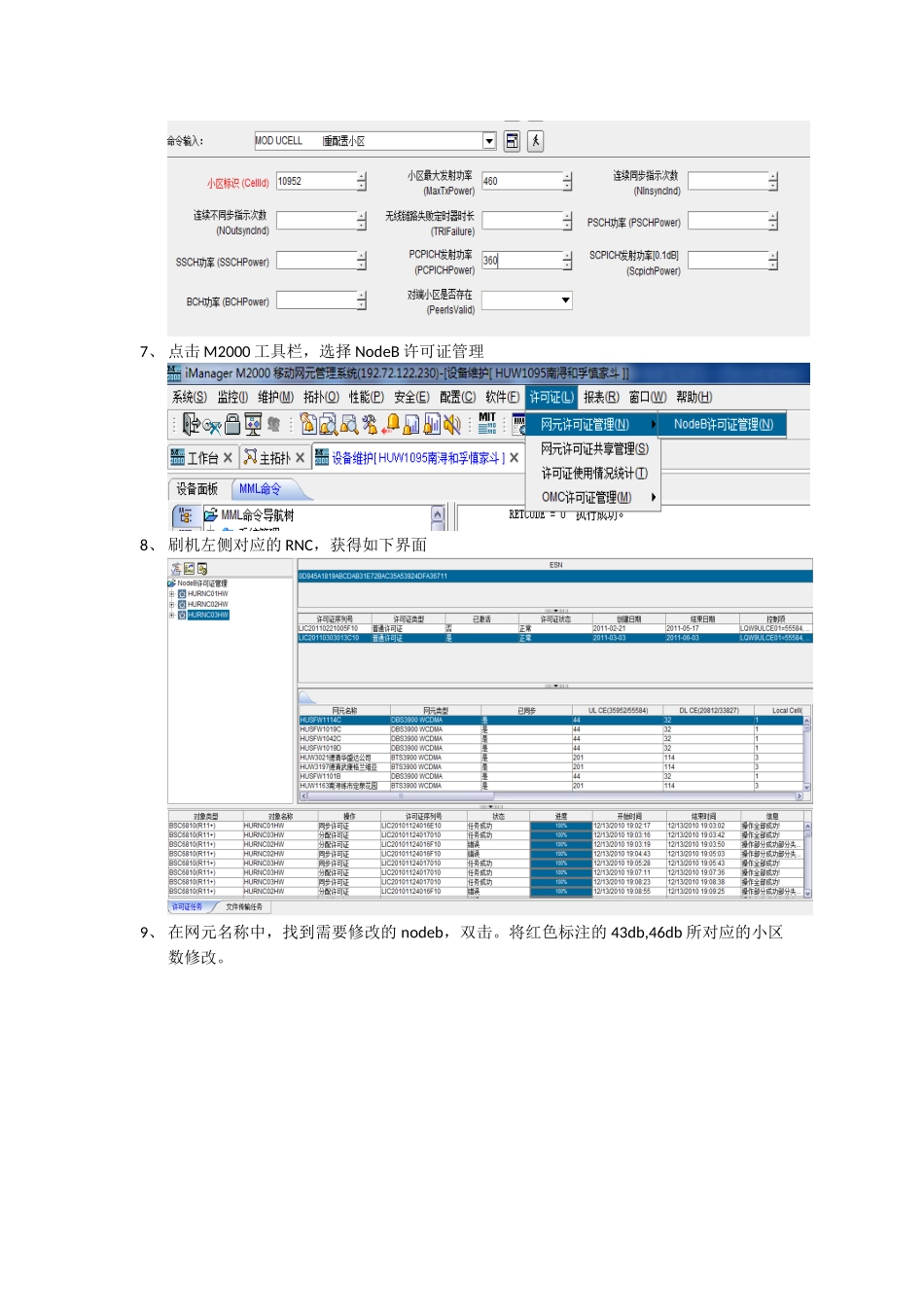Click the save icon next to command dropdown
The height and width of the screenshot is (1307, 924).
(x=512, y=141)
